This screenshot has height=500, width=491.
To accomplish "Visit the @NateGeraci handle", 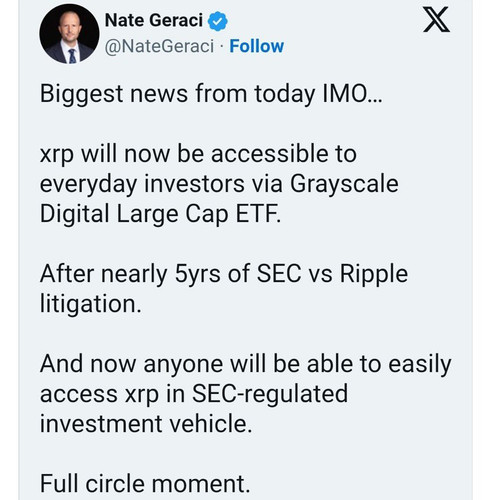I will coord(159,46).
